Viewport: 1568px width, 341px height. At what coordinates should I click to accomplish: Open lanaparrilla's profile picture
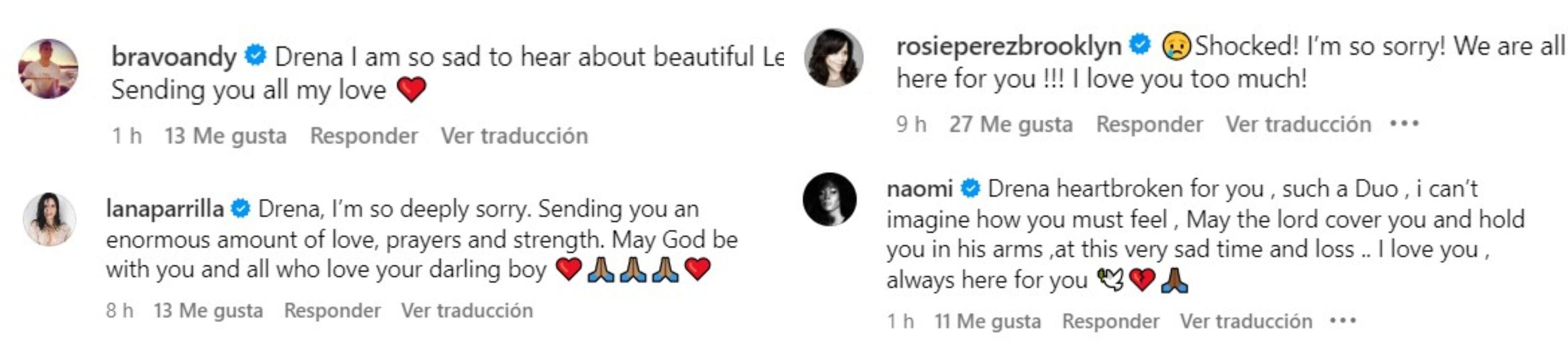50,219
